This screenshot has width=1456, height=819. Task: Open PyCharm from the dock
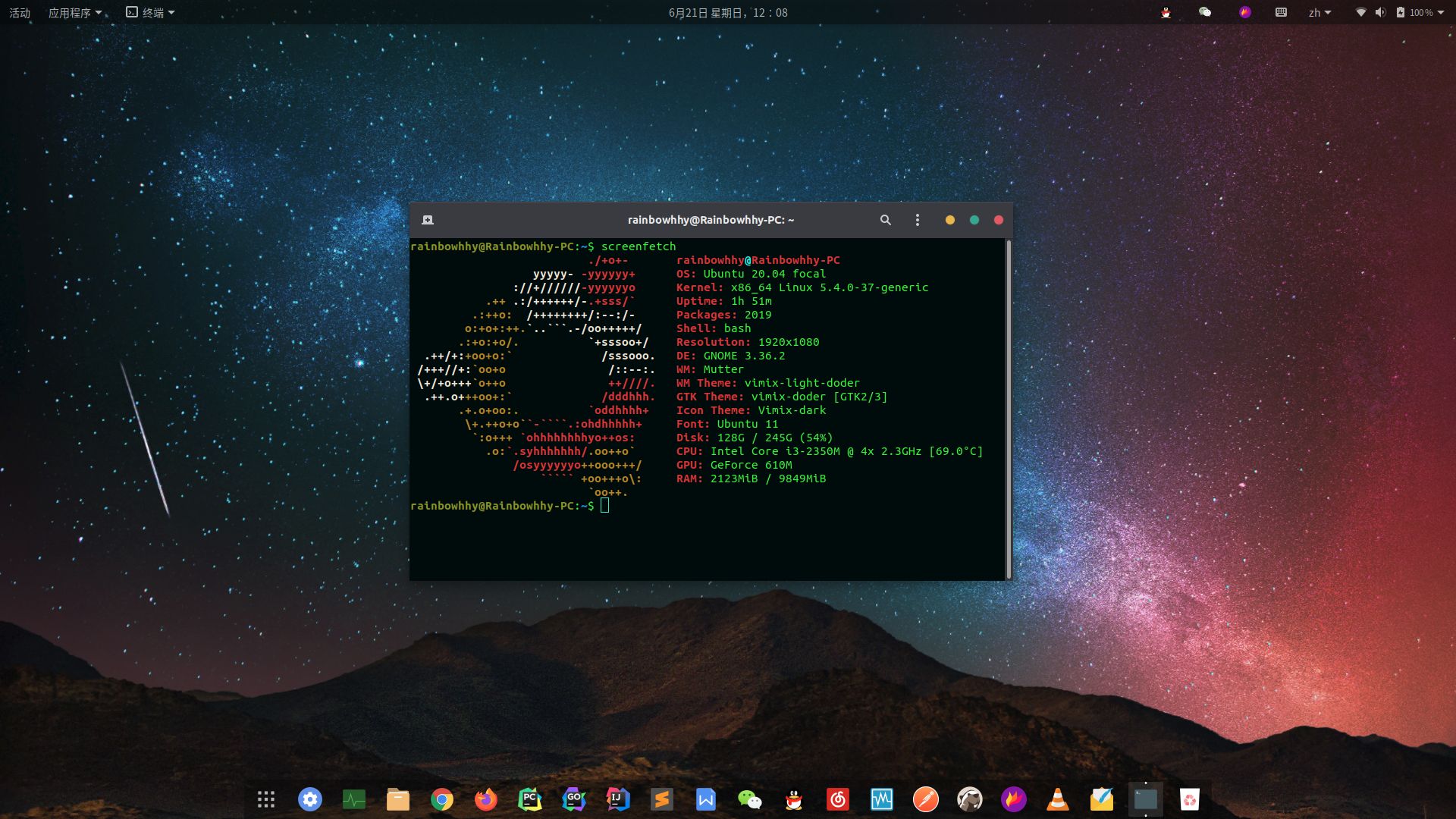tap(530, 799)
